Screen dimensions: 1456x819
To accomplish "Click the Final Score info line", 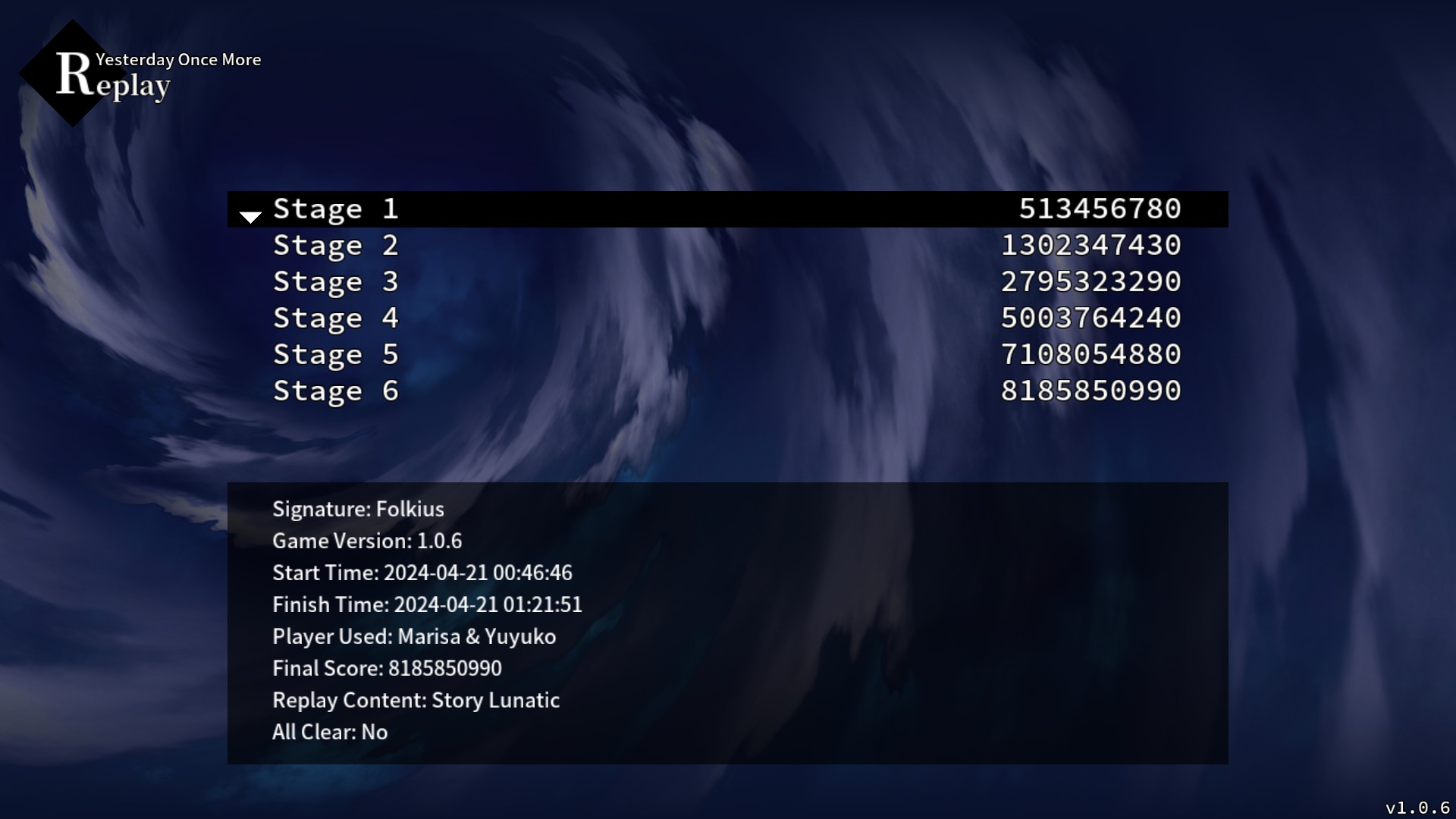I will 387,668.
